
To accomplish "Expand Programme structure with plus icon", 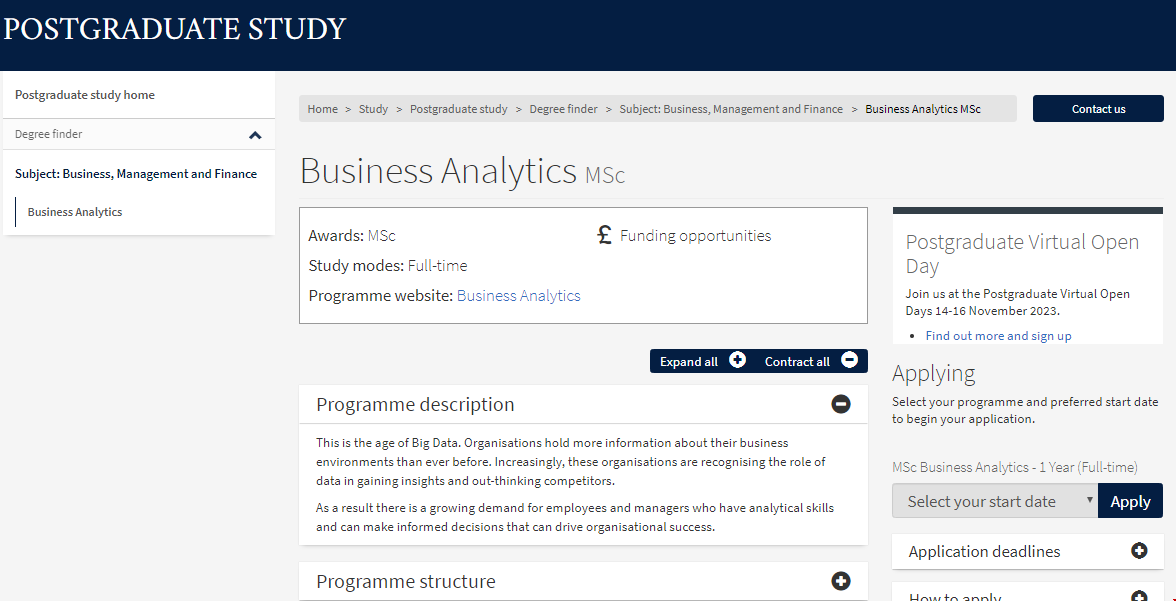I will tap(841, 581).
